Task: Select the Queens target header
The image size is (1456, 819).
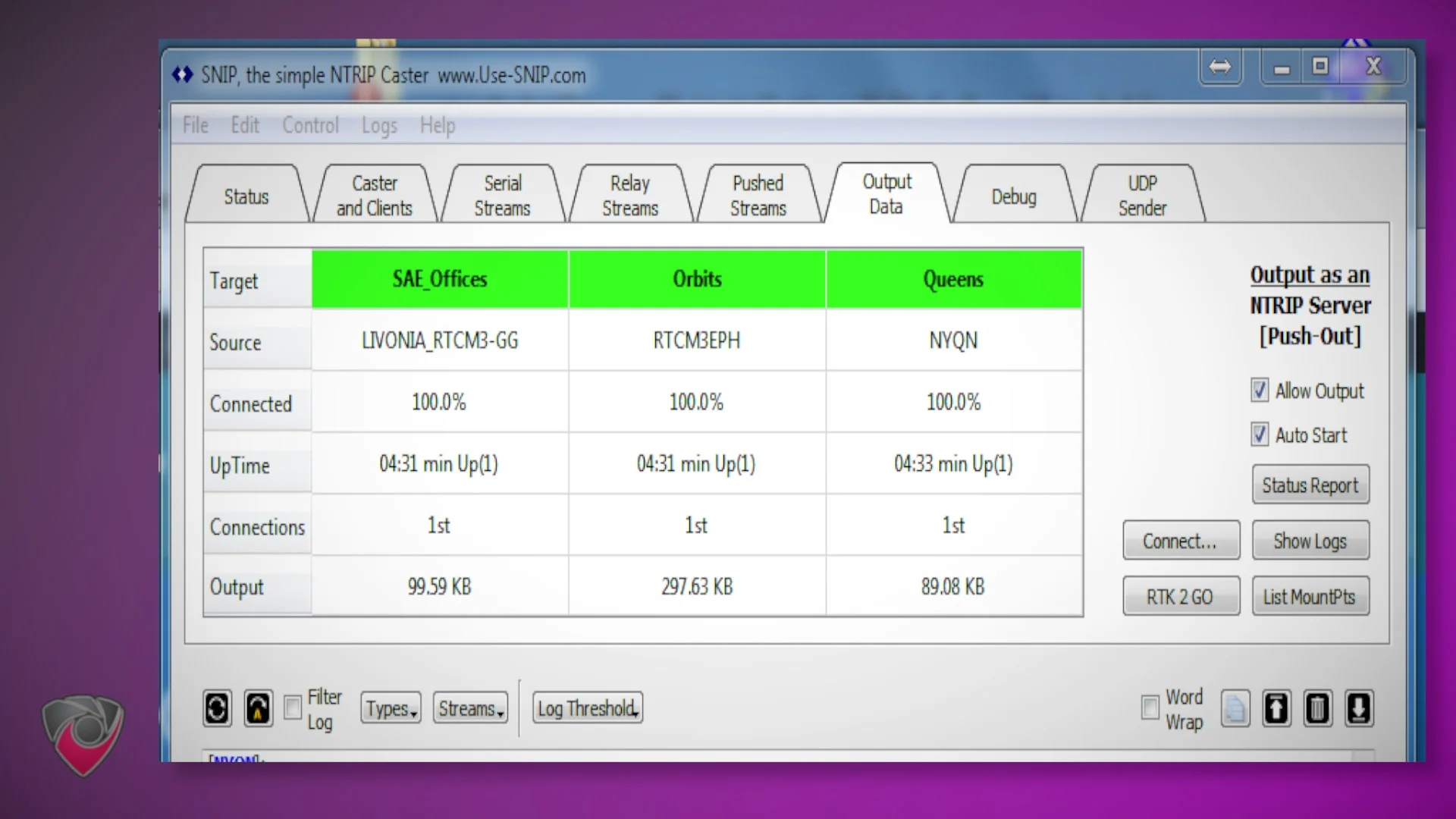Action: click(x=954, y=279)
